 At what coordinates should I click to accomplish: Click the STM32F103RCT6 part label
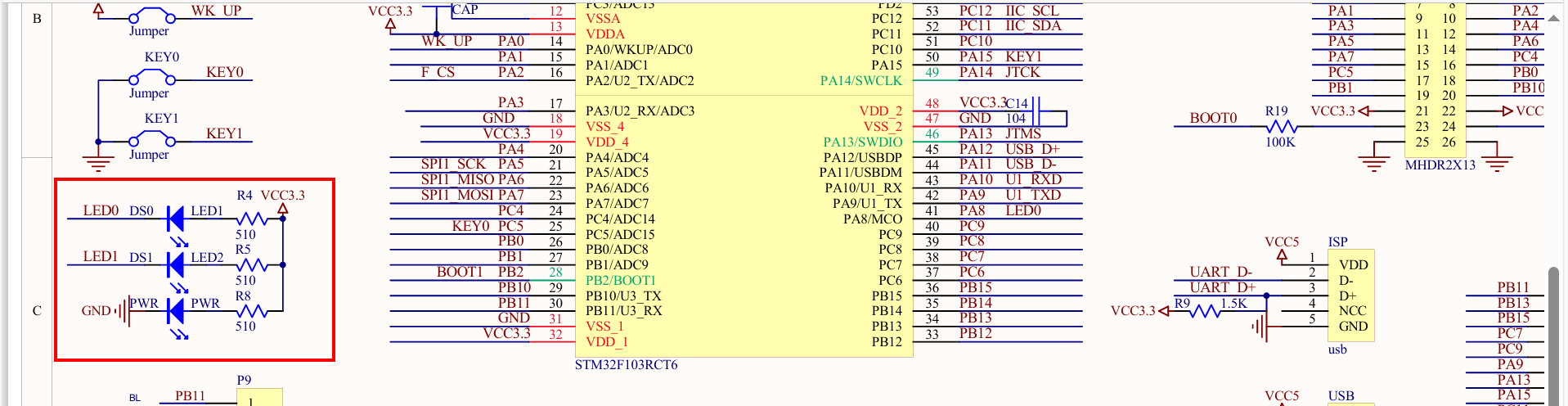[626, 365]
